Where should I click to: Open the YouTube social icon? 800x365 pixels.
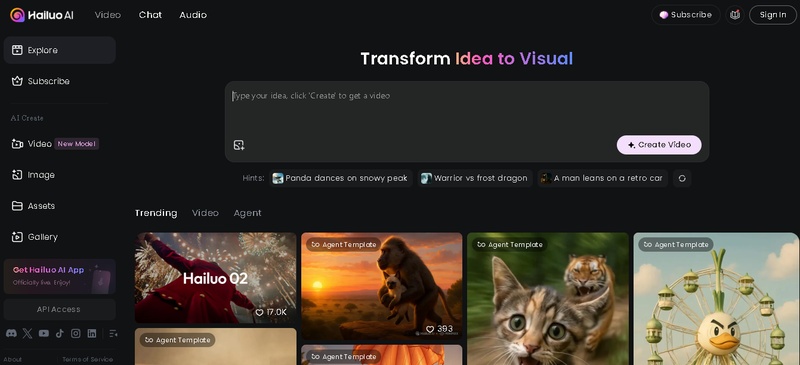pyautogui.click(x=44, y=333)
